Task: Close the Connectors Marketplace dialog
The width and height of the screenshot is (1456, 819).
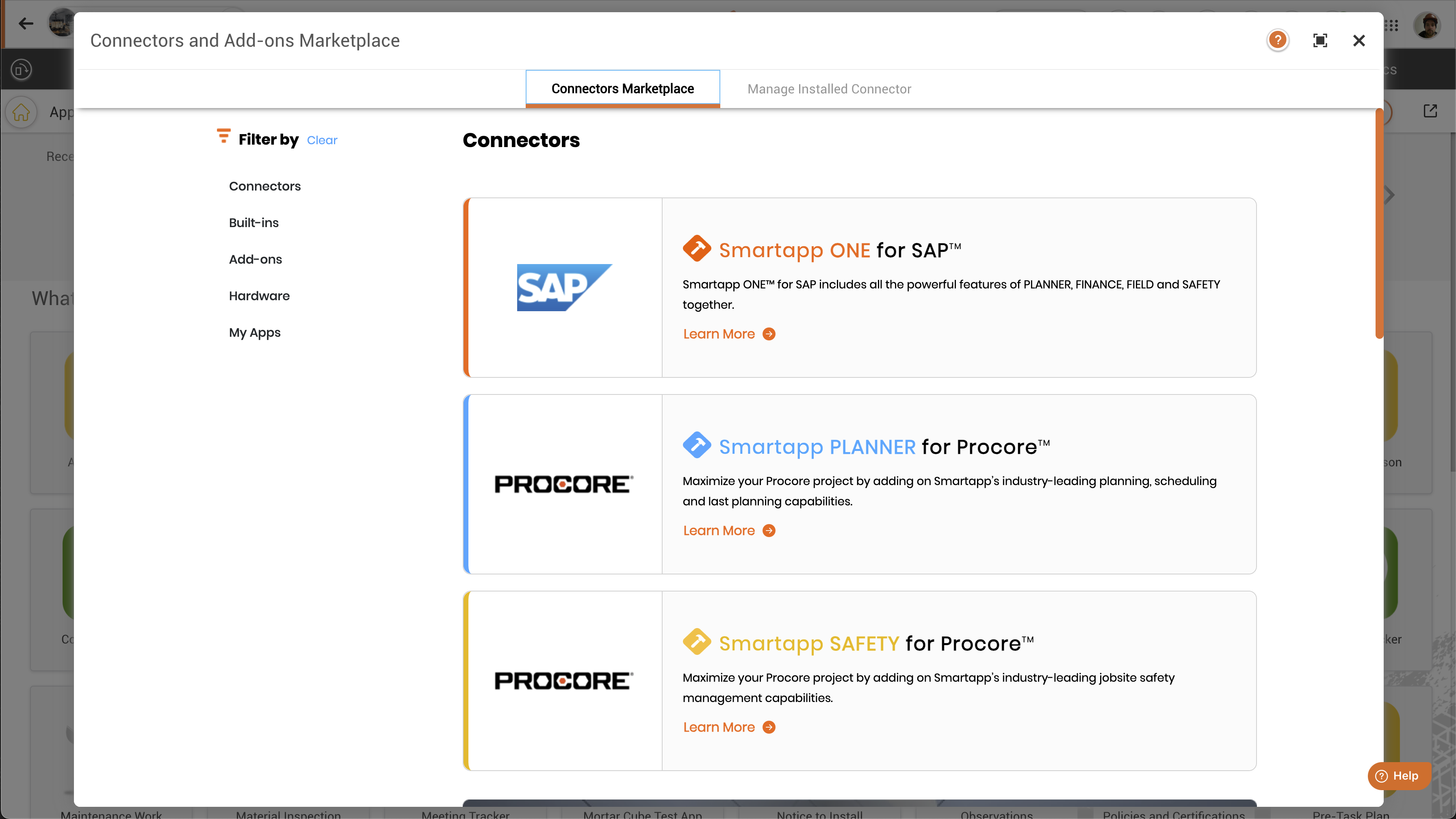Action: pos(1359,40)
